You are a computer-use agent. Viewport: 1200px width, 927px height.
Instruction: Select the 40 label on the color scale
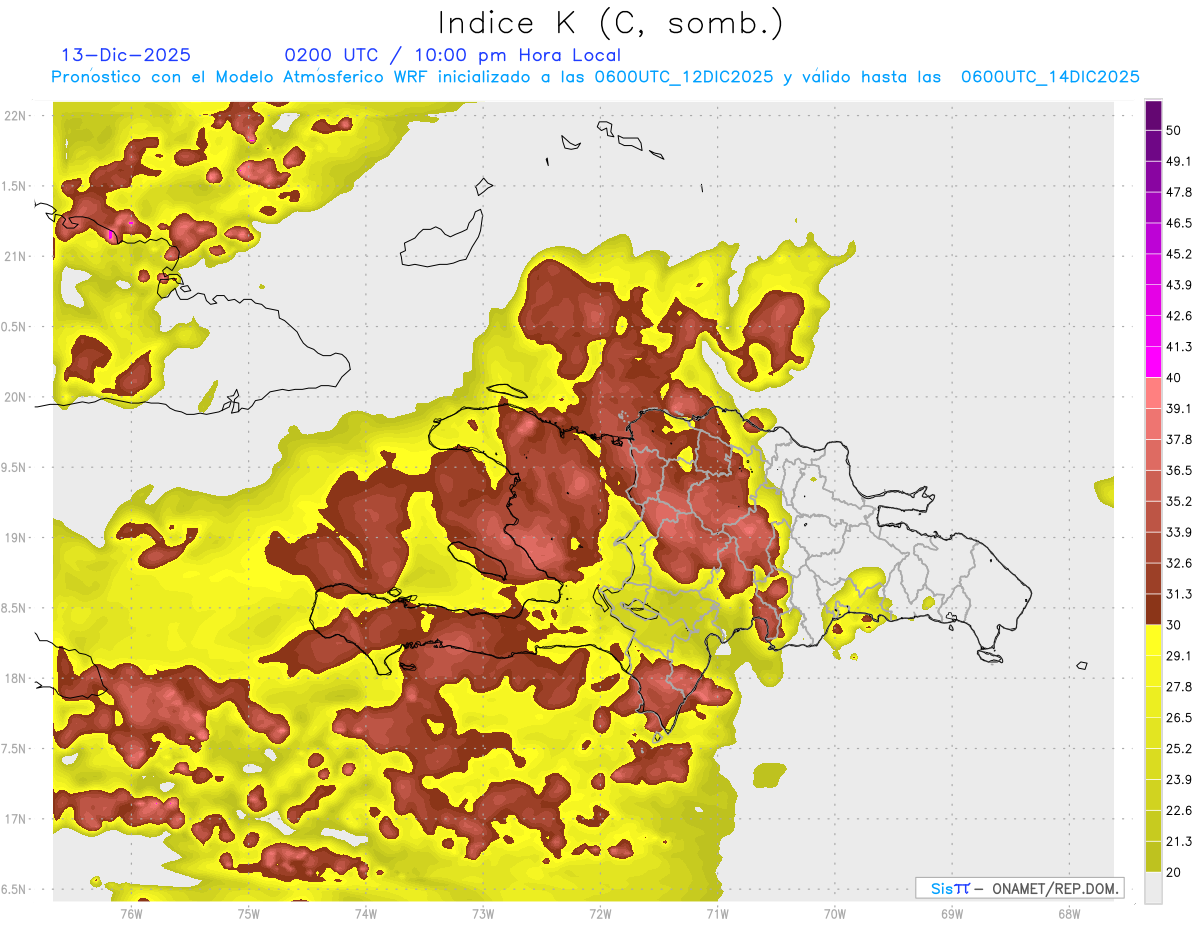tap(1173, 377)
